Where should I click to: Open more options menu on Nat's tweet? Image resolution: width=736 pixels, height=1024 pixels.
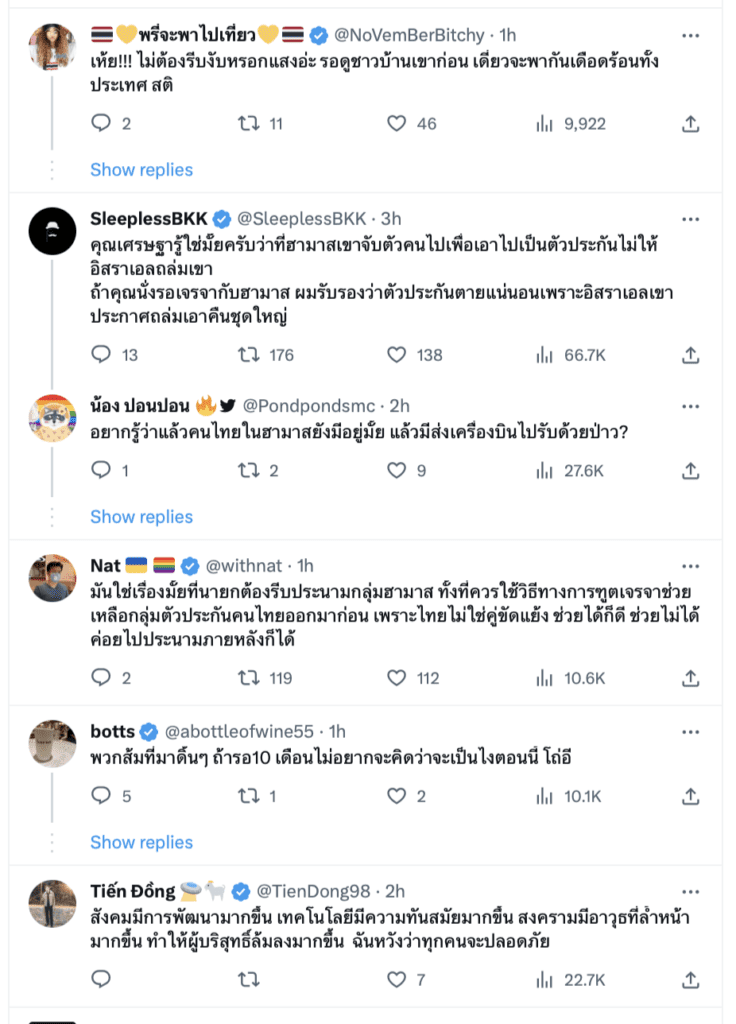click(x=690, y=566)
